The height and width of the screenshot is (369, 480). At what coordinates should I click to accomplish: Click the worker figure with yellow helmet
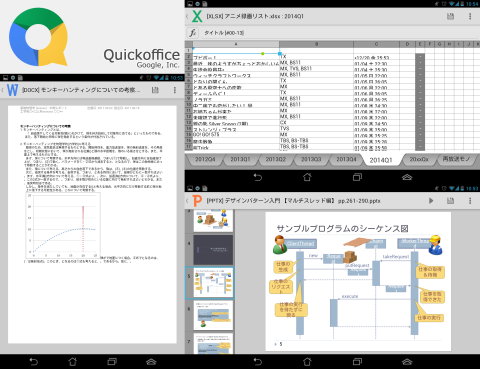(x=435, y=245)
